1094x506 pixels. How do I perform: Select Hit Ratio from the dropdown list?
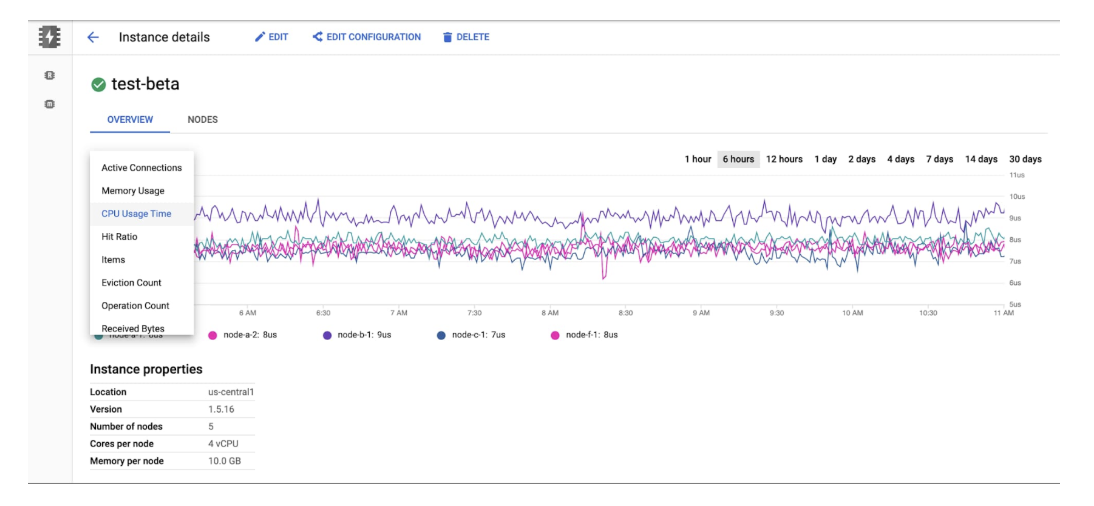pyautogui.click(x=119, y=237)
